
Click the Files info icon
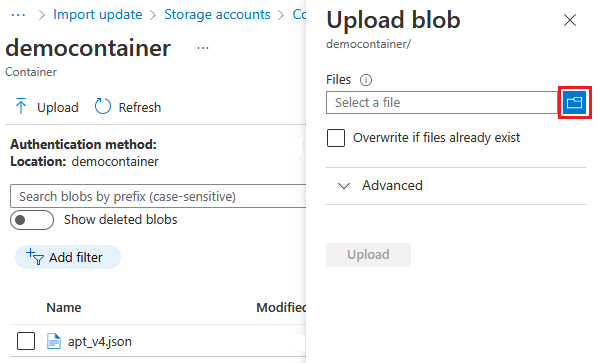[366, 80]
